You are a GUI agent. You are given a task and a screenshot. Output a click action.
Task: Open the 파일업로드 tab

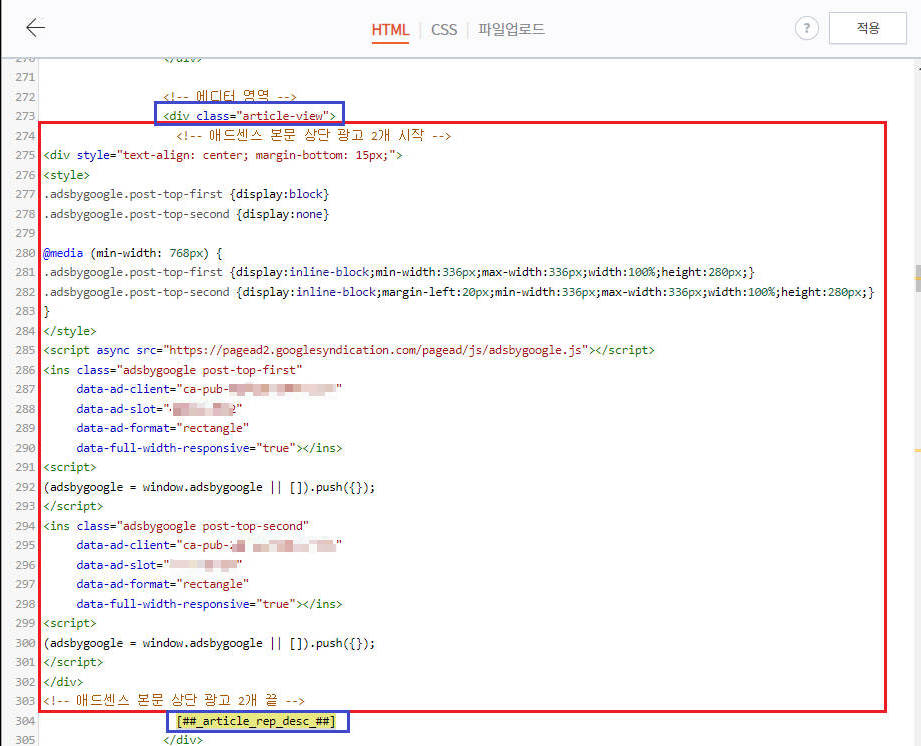click(511, 29)
